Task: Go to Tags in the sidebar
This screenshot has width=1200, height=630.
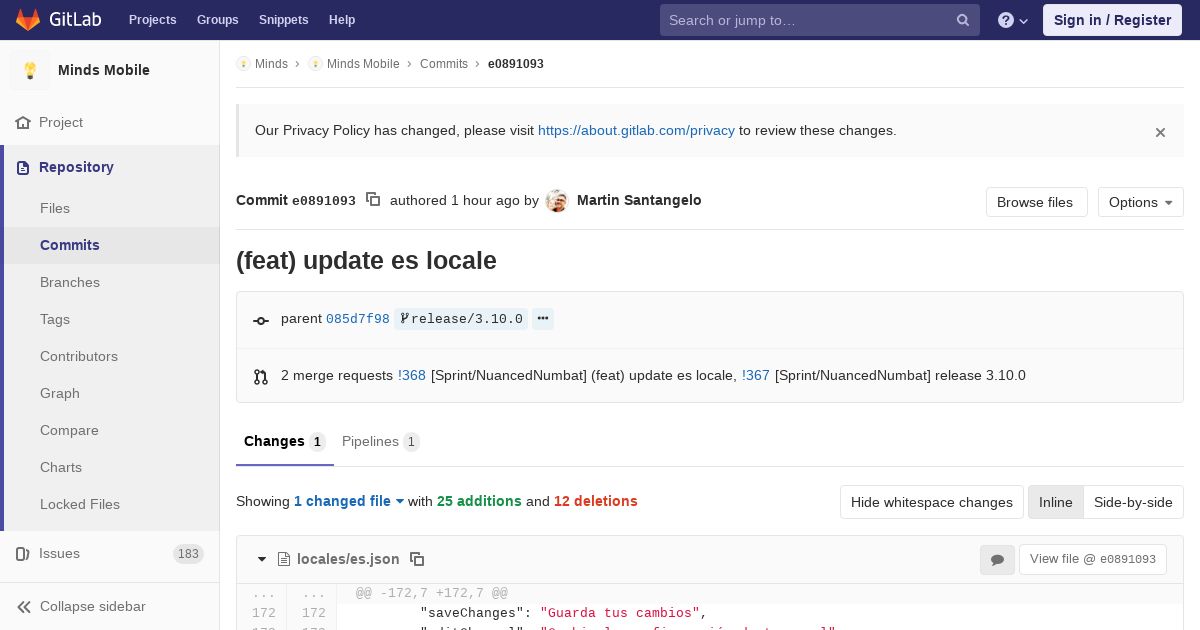Action: pos(55,319)
